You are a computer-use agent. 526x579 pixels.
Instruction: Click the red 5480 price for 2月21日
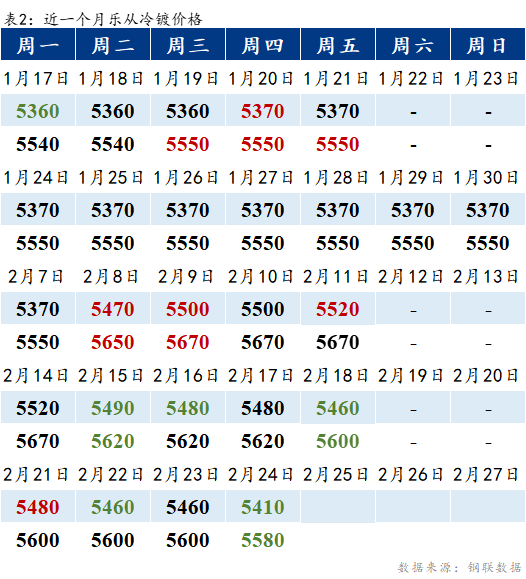pyautogui.click(x=38, y=507)
